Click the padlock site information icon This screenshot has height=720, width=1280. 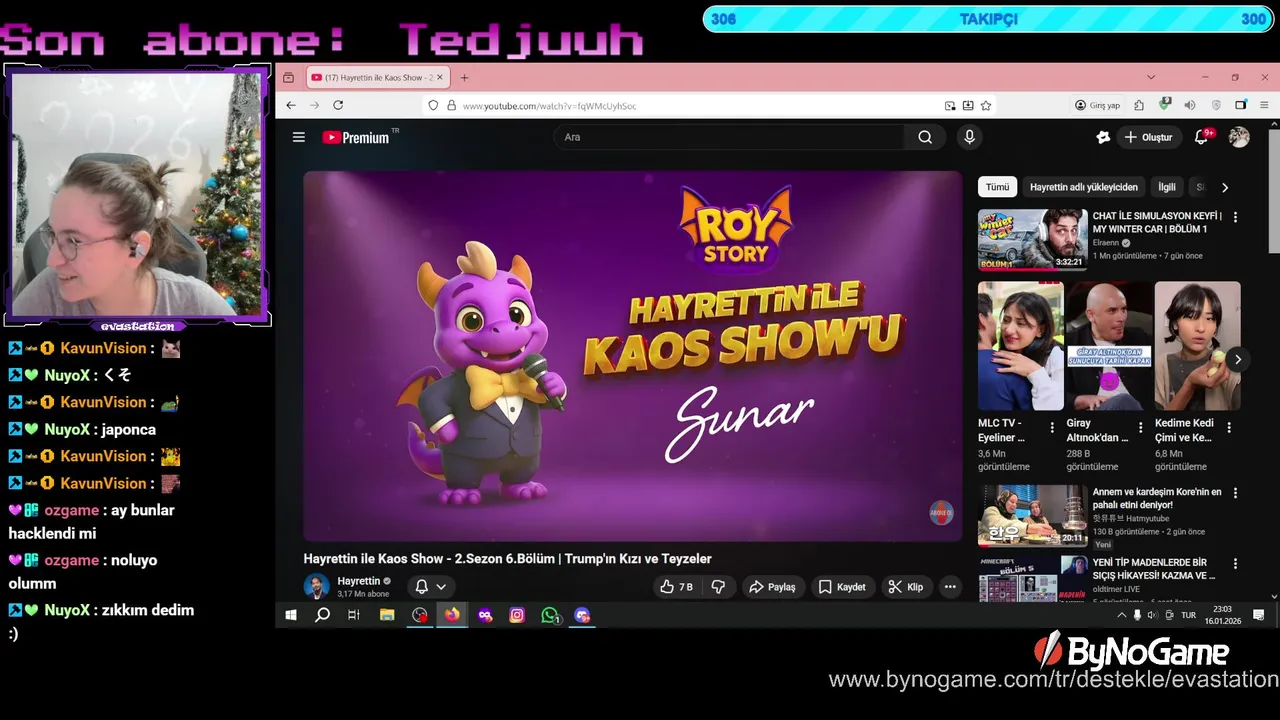pos(451,105)
